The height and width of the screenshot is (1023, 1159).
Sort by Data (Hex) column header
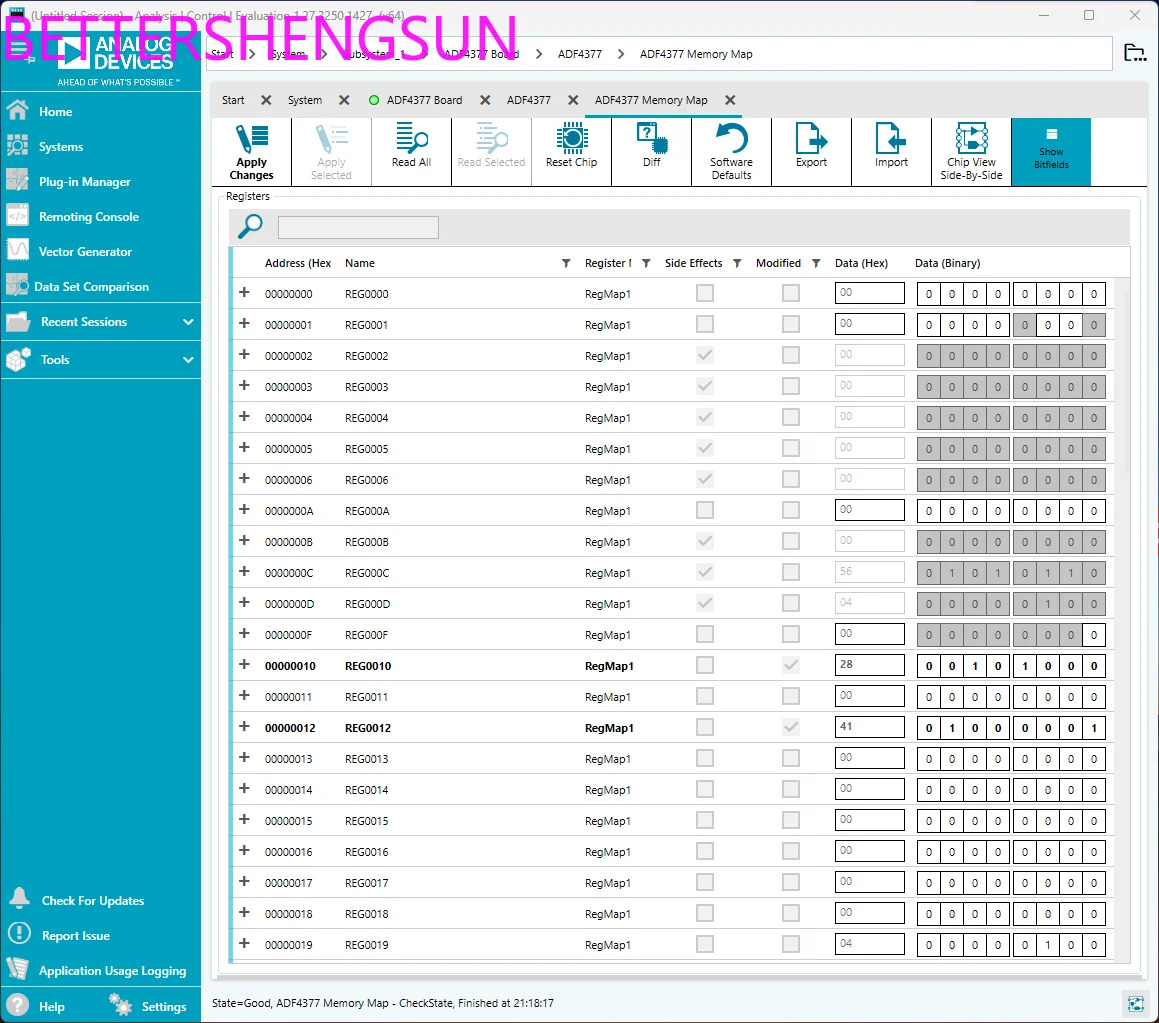(x=861, y=263)
